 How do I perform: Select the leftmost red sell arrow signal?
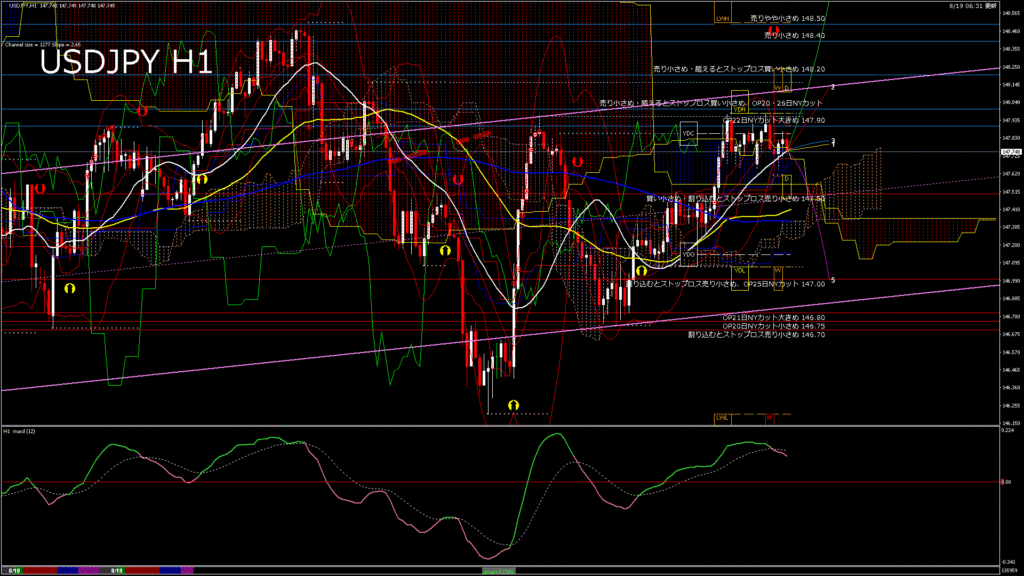(x=40, y=187)
